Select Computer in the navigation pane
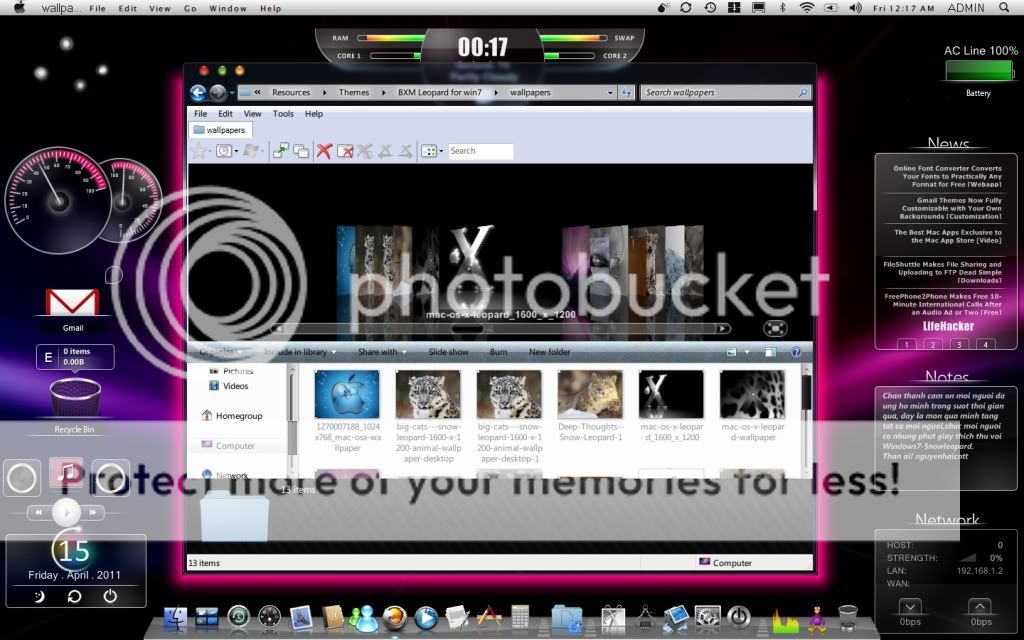 pos(228,445)
